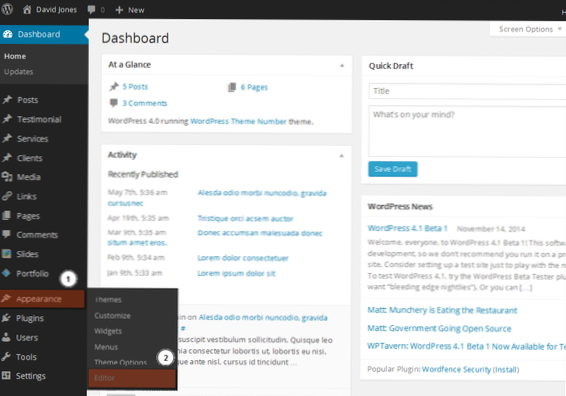Viewport: 566px width, 396px height.
Task: Click the pushpin icon beside Posts menu
Action: click(x=7, y=100)
